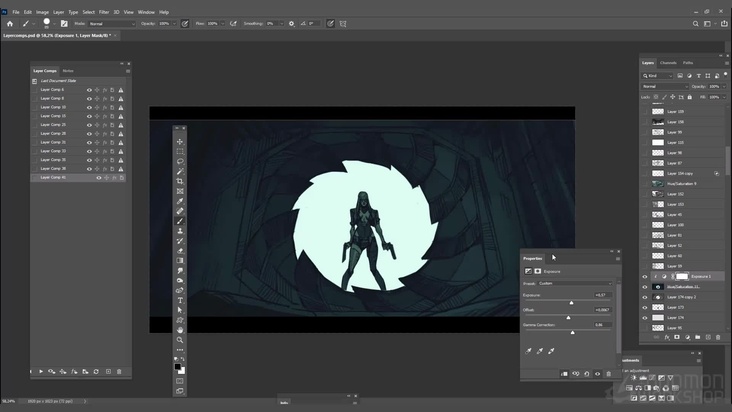Click the Share icon at top right

coord(724,23)
